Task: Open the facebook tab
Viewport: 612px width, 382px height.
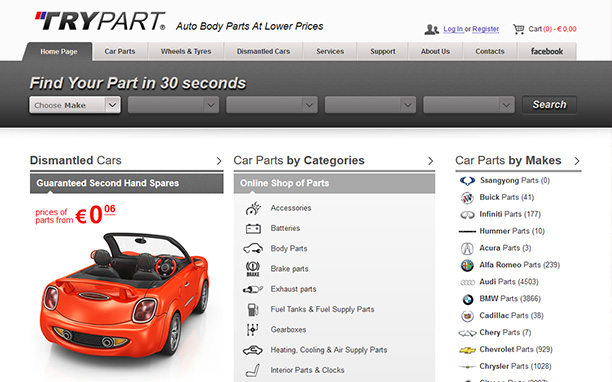Action: pos(547,52)
